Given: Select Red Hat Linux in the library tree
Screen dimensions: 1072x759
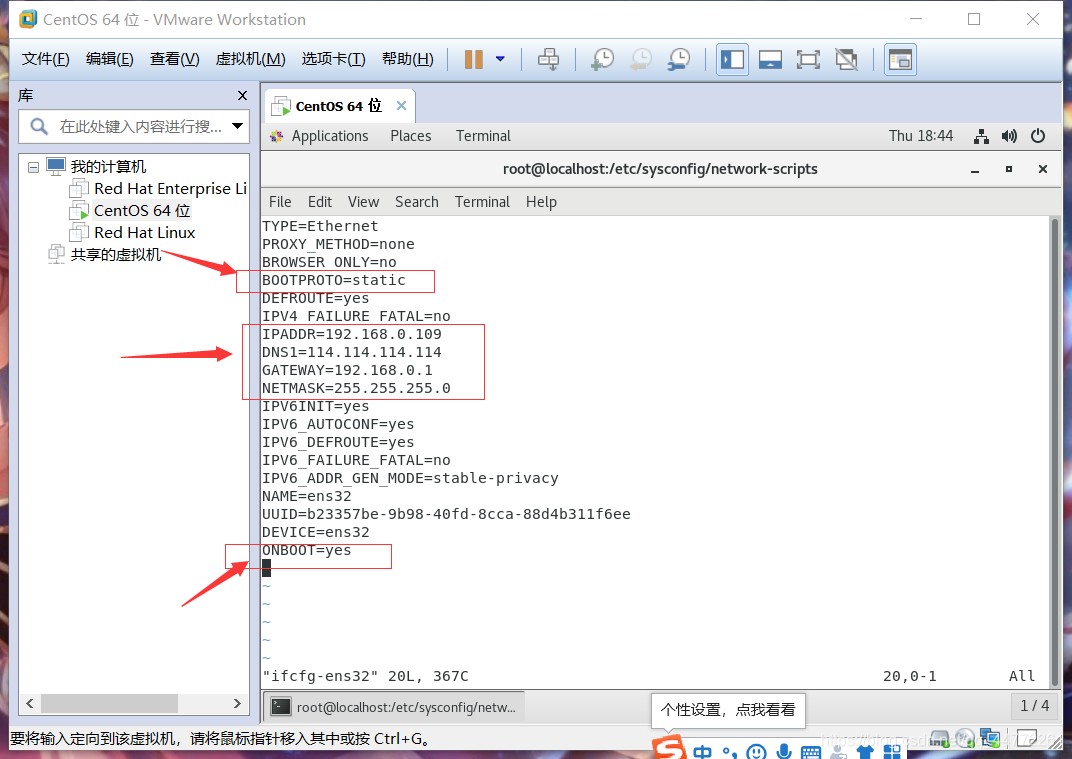Looking at the screenshot, I should (x=133, y=232).
